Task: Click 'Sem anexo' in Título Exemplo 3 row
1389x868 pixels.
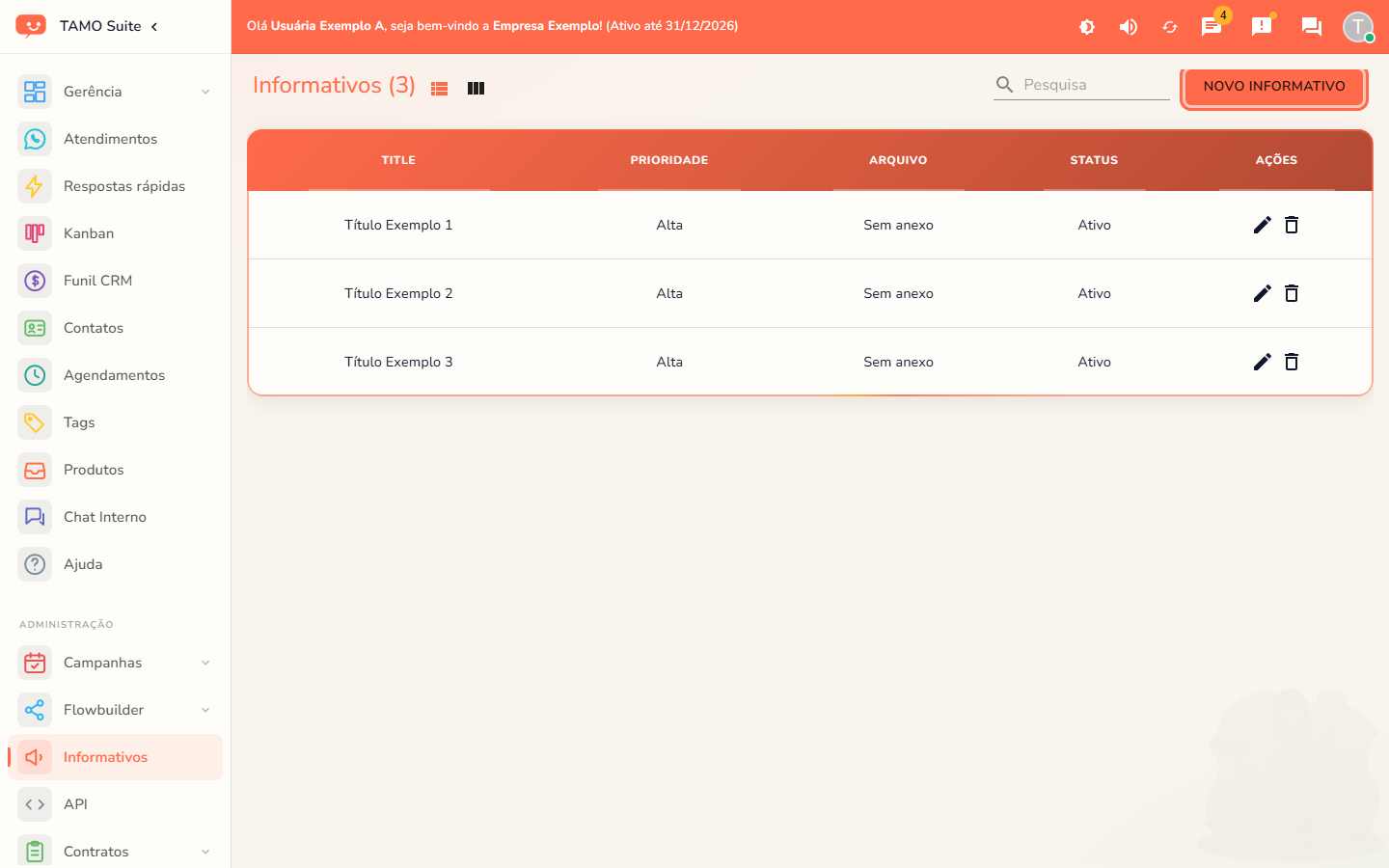Action: (898, 362)
